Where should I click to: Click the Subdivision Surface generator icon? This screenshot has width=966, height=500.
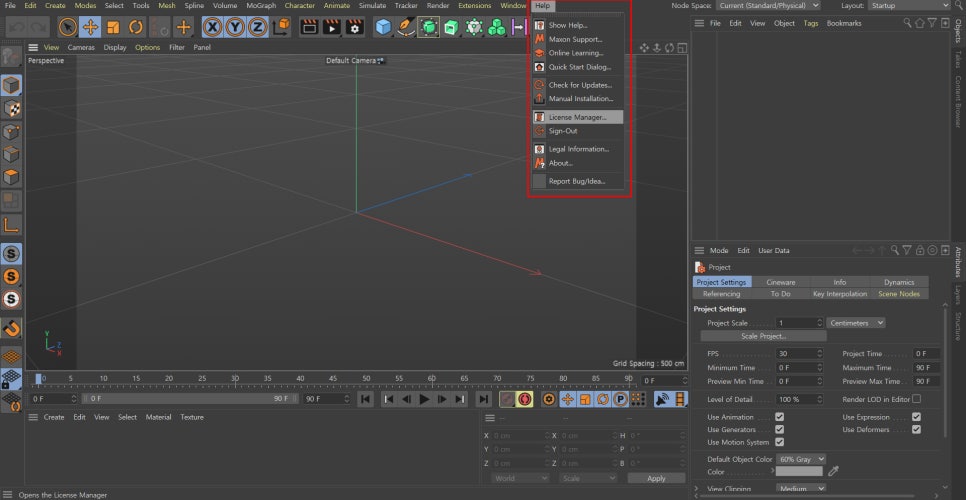point(428,27)
